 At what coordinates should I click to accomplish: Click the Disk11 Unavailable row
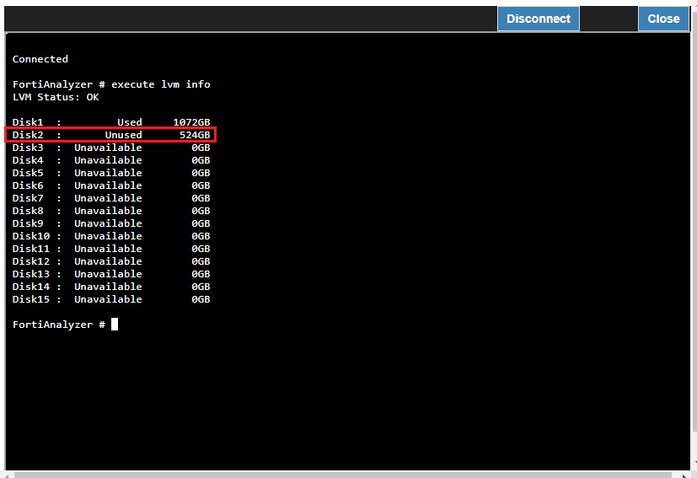(x=111, y=249)
